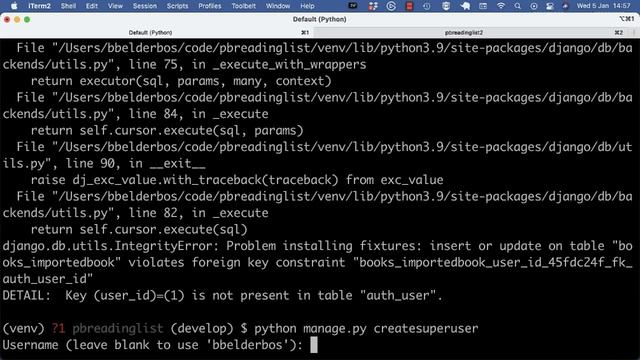Screen dimensions: 640x360
Task: Open the Profiles menu
Action: (x=210, y=6)
